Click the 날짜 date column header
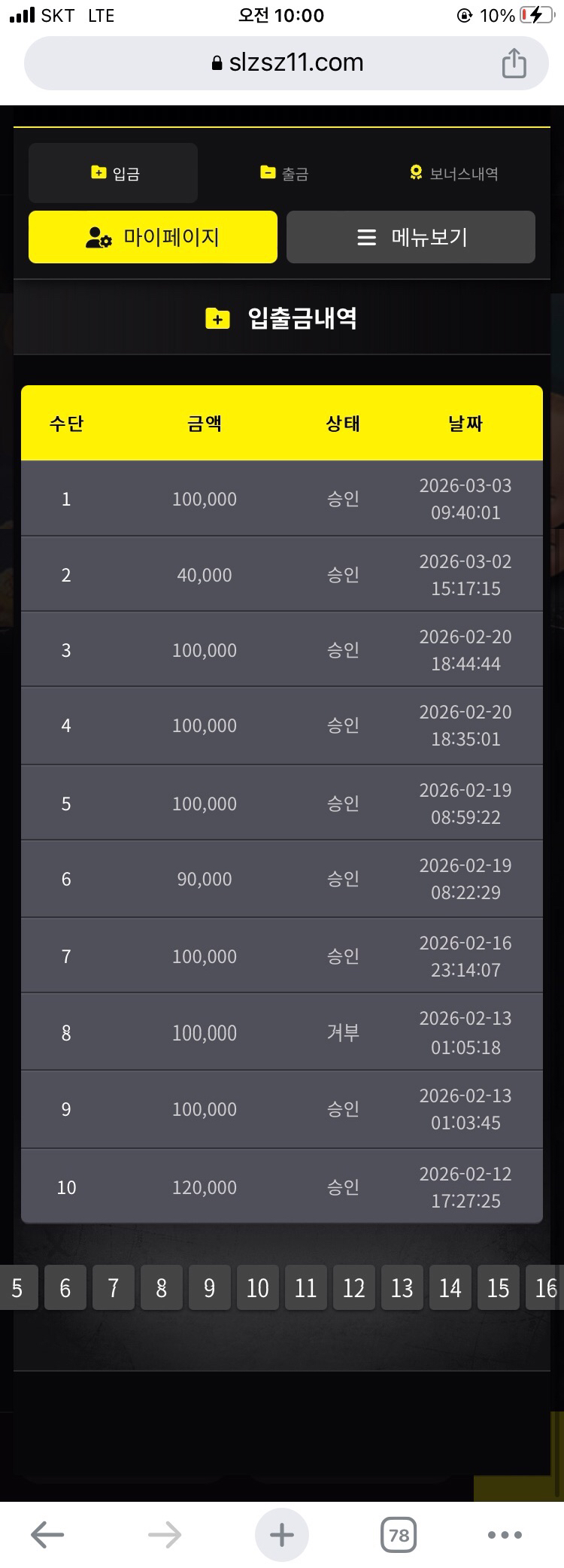 click(465, 424)
